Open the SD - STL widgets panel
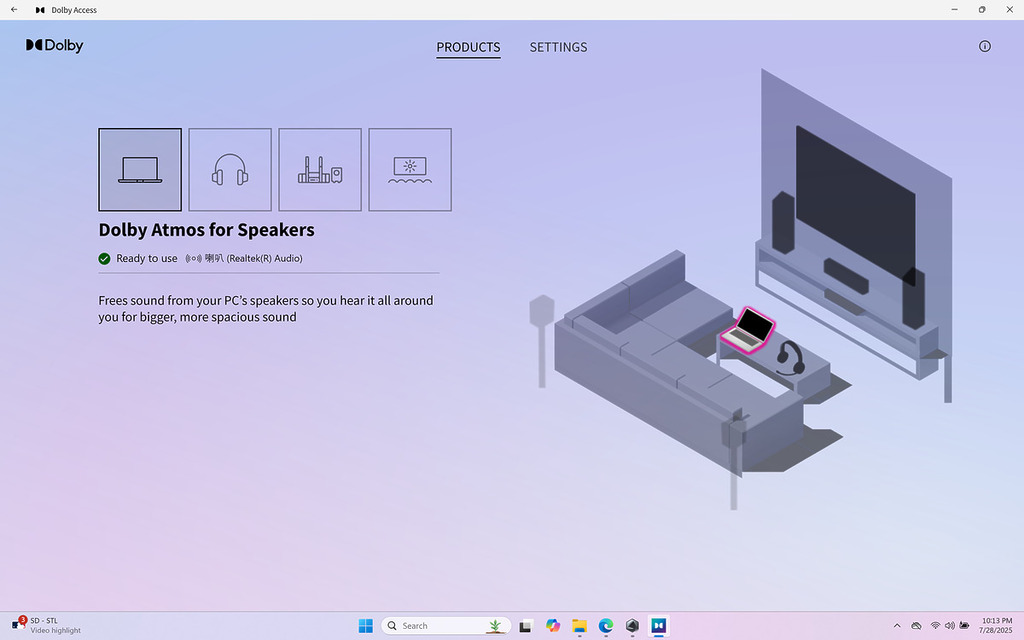1024x640 pixels. (46, 626)
